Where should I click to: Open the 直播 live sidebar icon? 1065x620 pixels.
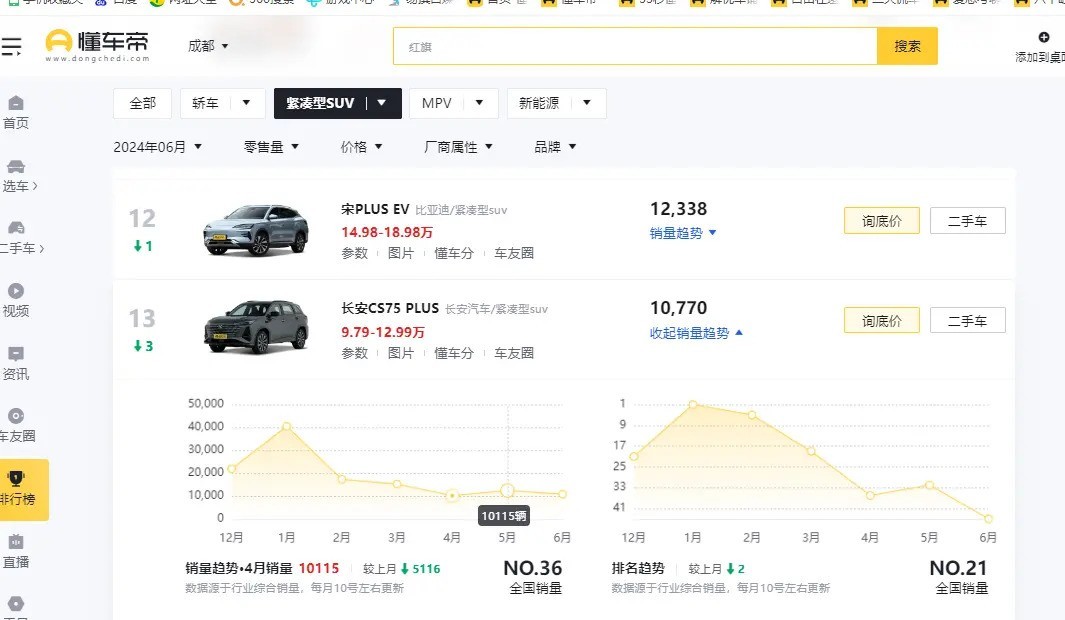16,541
